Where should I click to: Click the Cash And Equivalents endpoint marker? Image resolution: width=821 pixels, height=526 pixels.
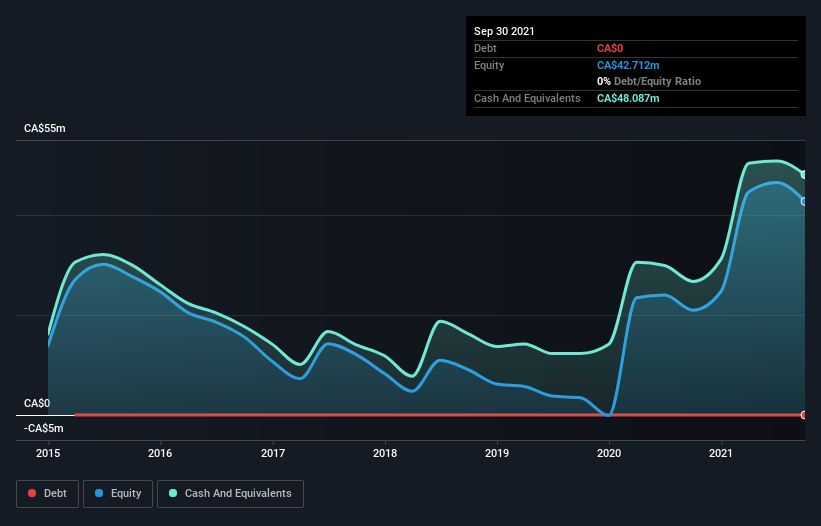[x=804, y=175]
